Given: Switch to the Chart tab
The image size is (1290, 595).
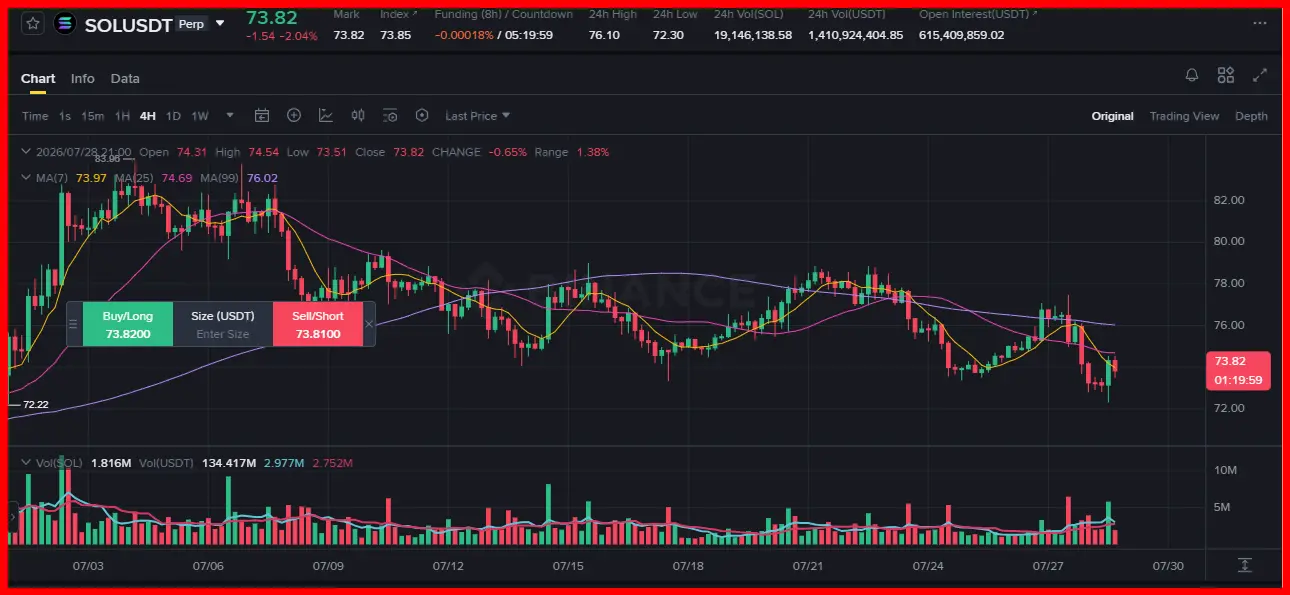Looking at the screenshot, I should [x=38, y=78].
